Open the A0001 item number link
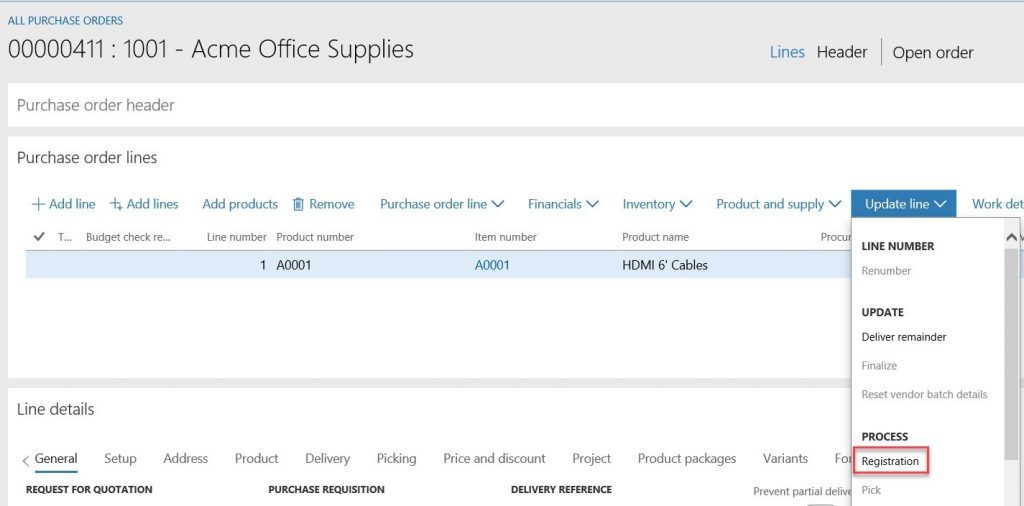Viewport: 1024px width, 506px height. [x=492, y=265]
